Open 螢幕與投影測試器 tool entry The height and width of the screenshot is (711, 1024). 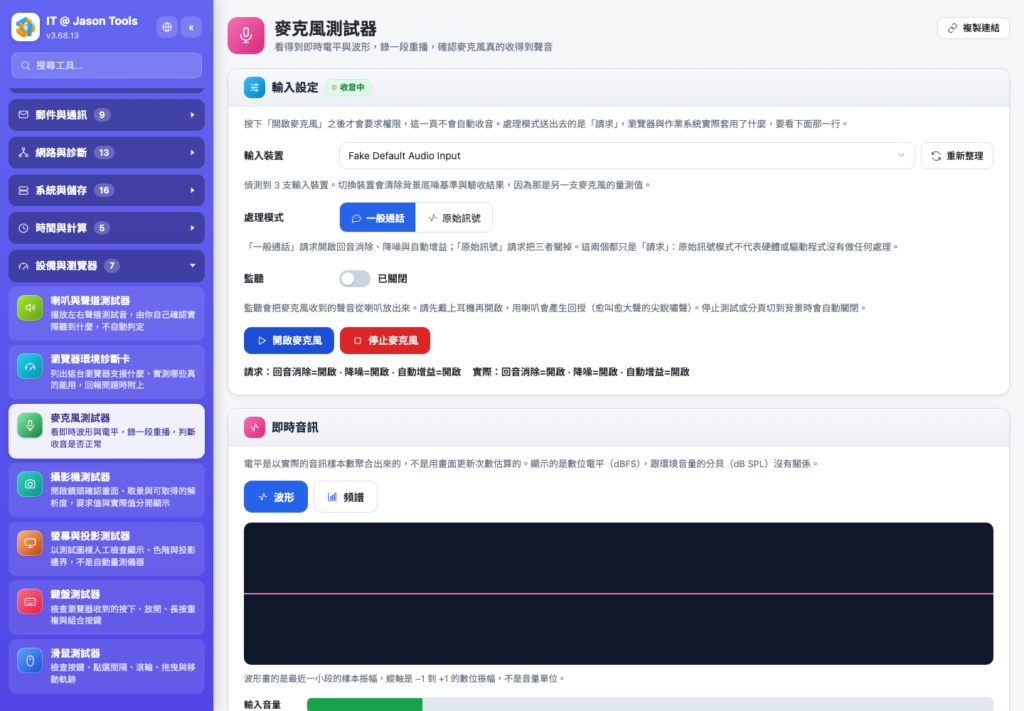(106, 548)
